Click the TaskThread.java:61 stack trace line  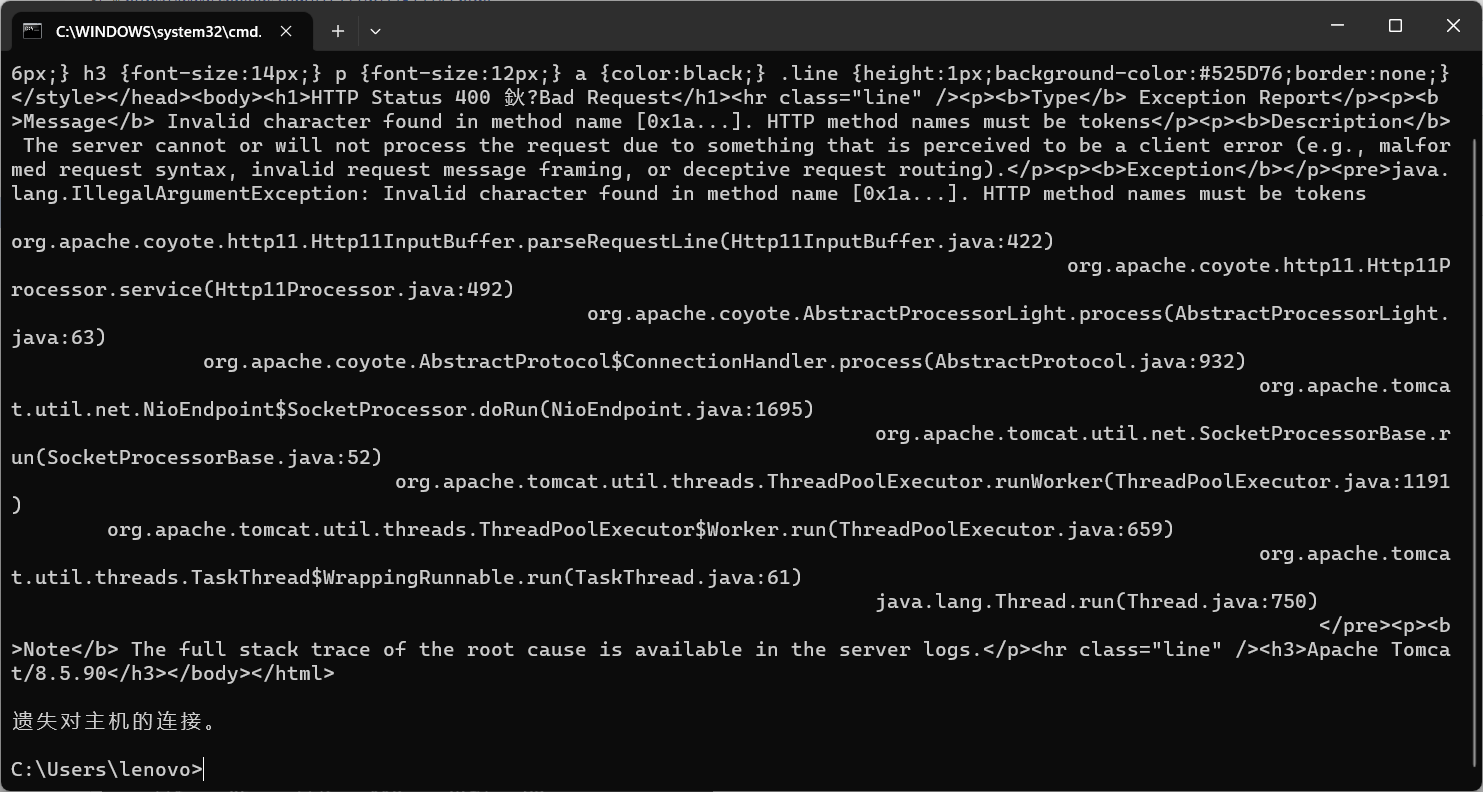point(406,577)
